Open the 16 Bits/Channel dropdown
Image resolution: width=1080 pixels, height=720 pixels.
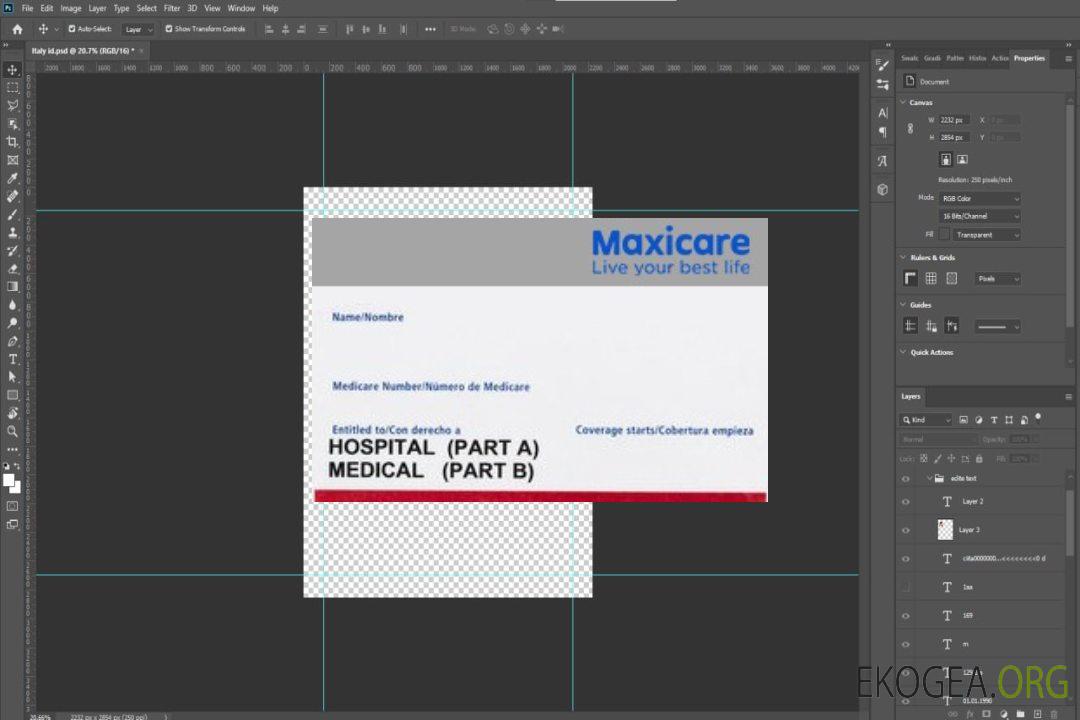coord(980,216)
